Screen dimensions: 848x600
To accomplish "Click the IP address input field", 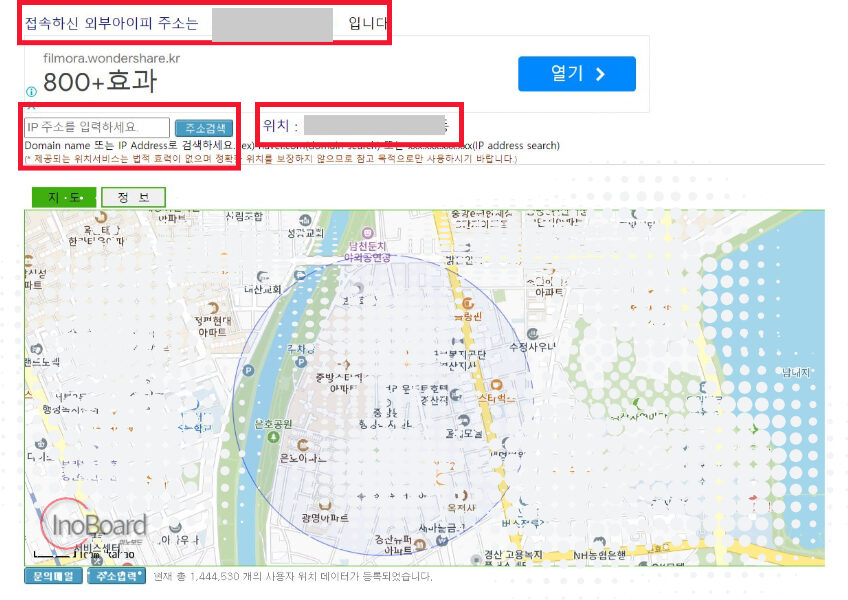I will 97,127.
